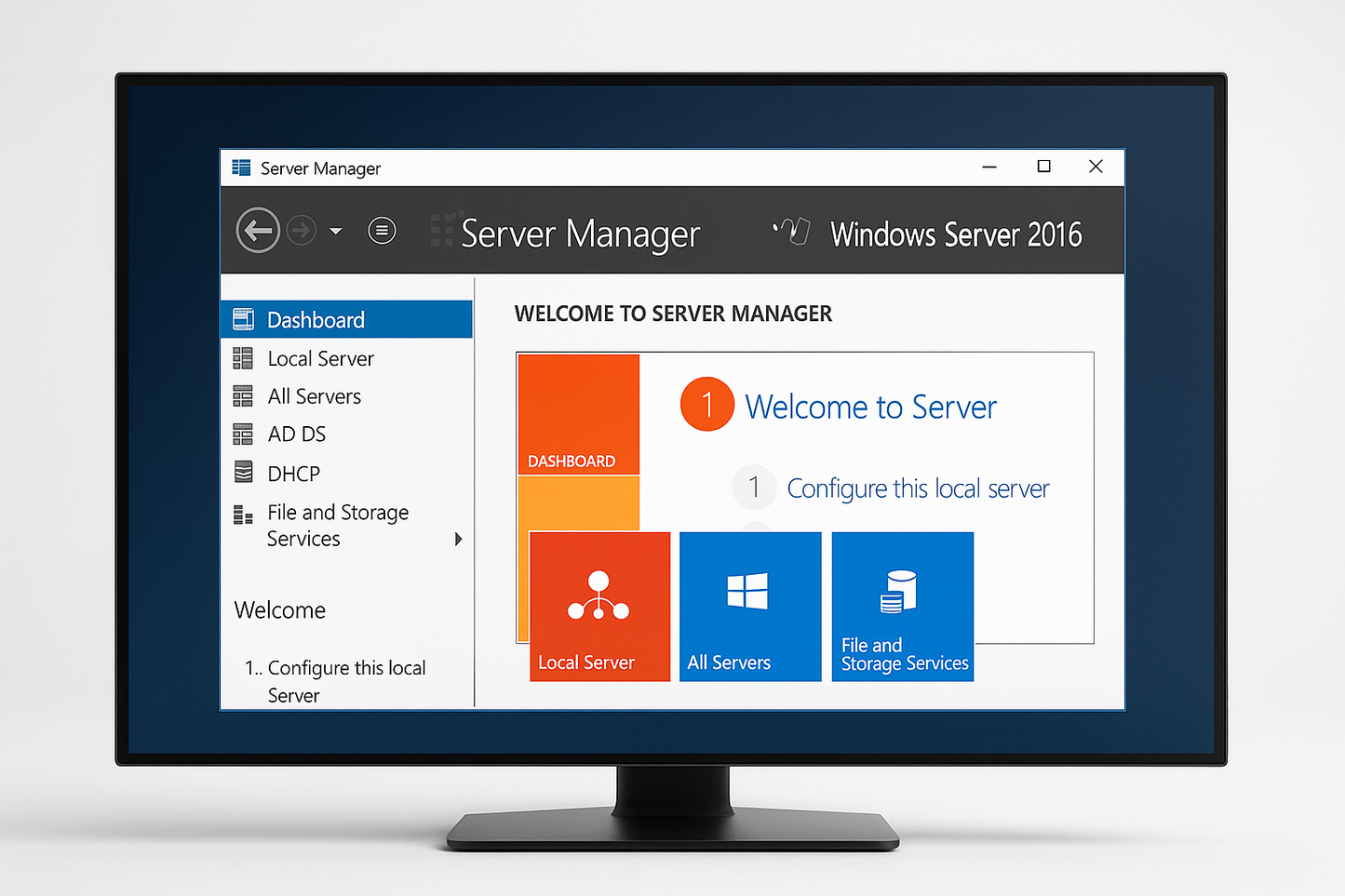Click the Local Server sidebar icon
1345x896 pixels.
tap(243, 358)
